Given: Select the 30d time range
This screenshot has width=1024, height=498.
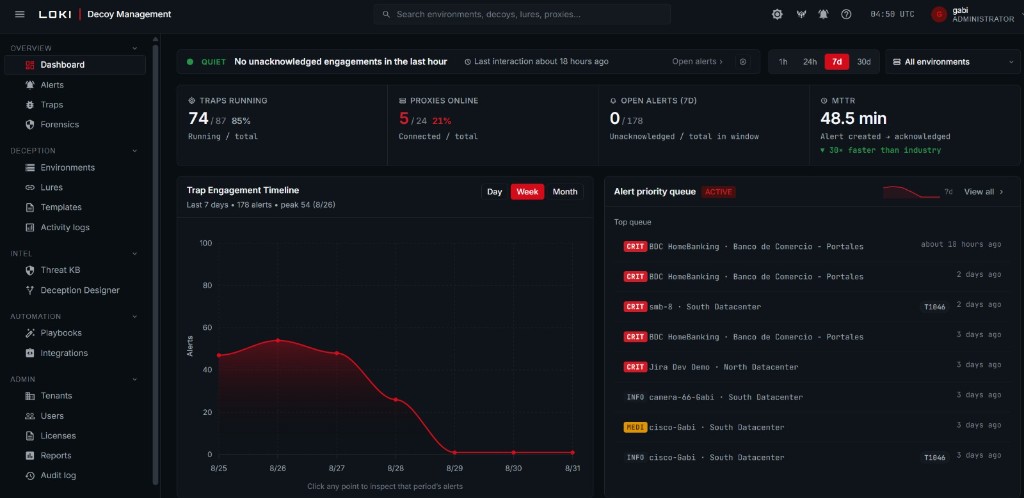Looking at the screenshot, I should (x=863, y=62).
